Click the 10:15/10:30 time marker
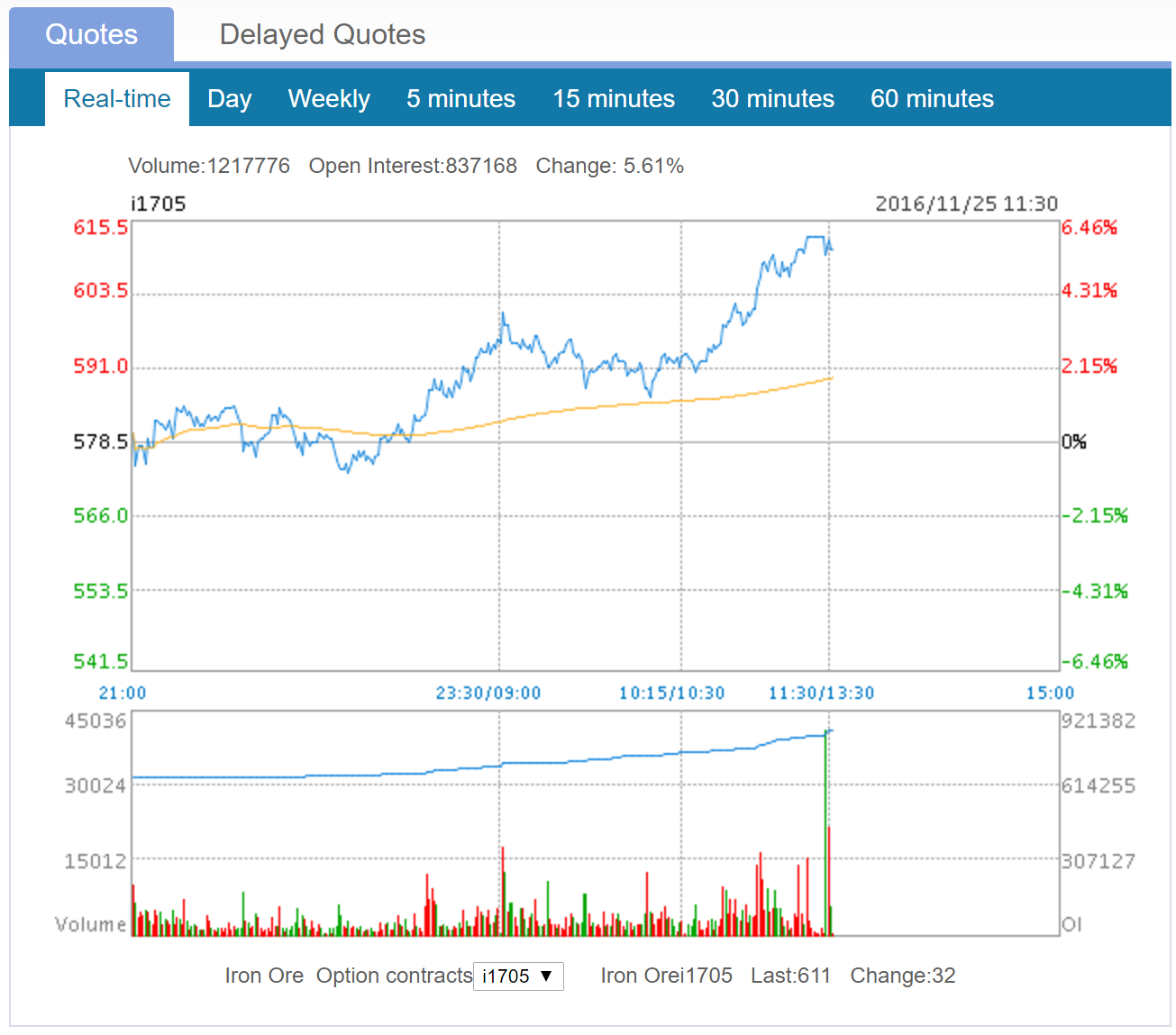Screen dimensions: 1176x1035 [x=671, y=693]
